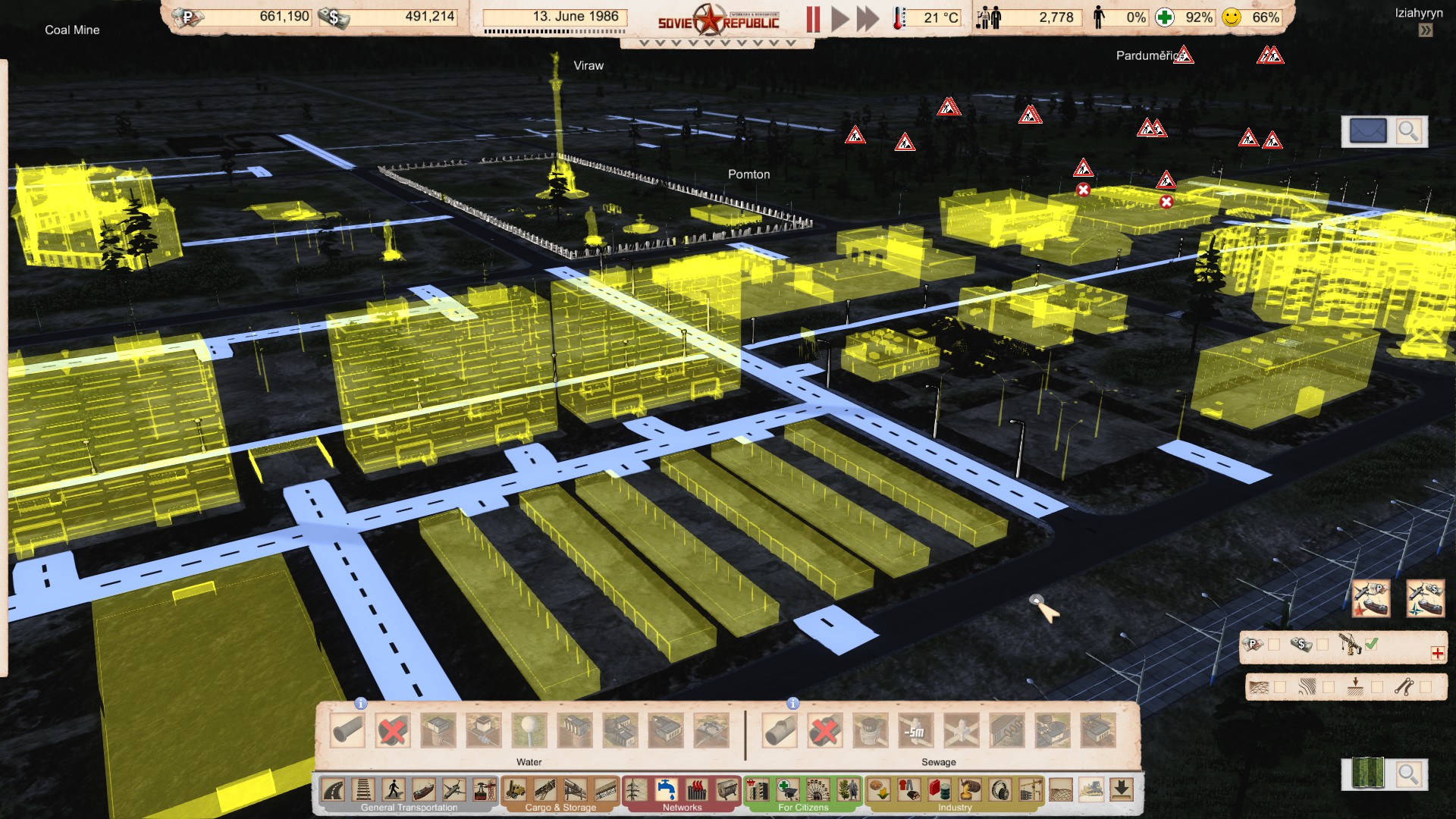Image resolution: width=1456 pixels, height=819 pixels.
Task: Uncheck the crane construction checkbox
Action: [x=1371, y=645]
